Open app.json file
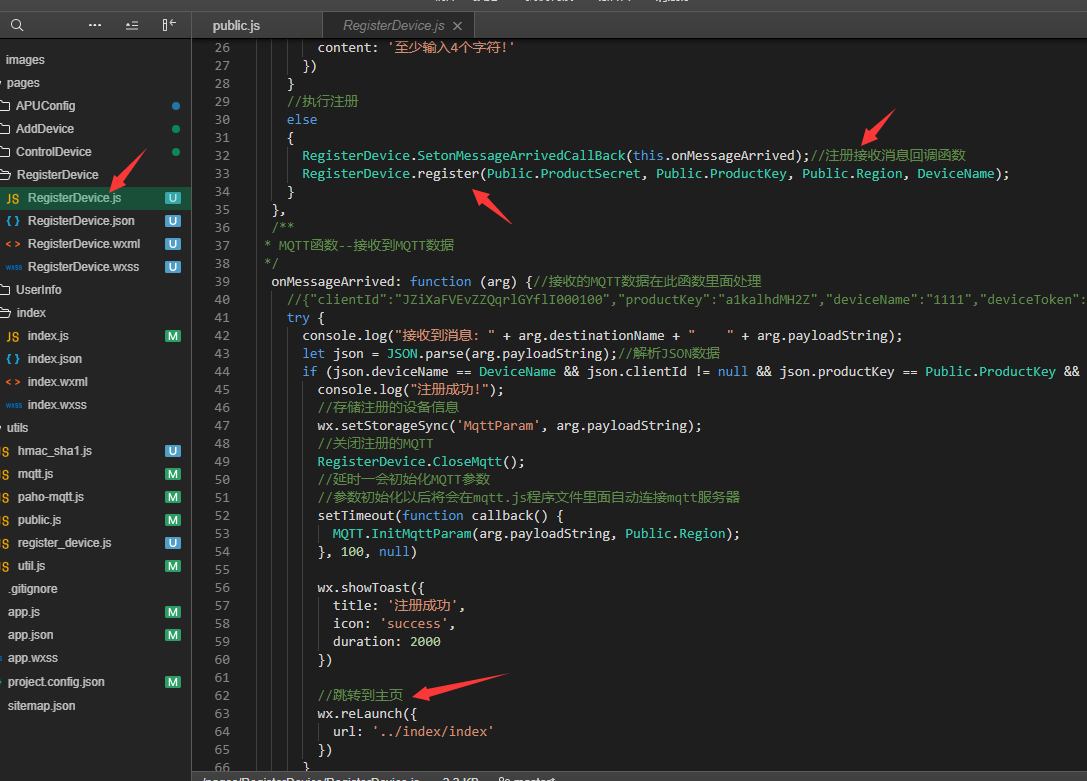Image resolution: width=1087 pixels, height=781 pixels. point(31,635)
